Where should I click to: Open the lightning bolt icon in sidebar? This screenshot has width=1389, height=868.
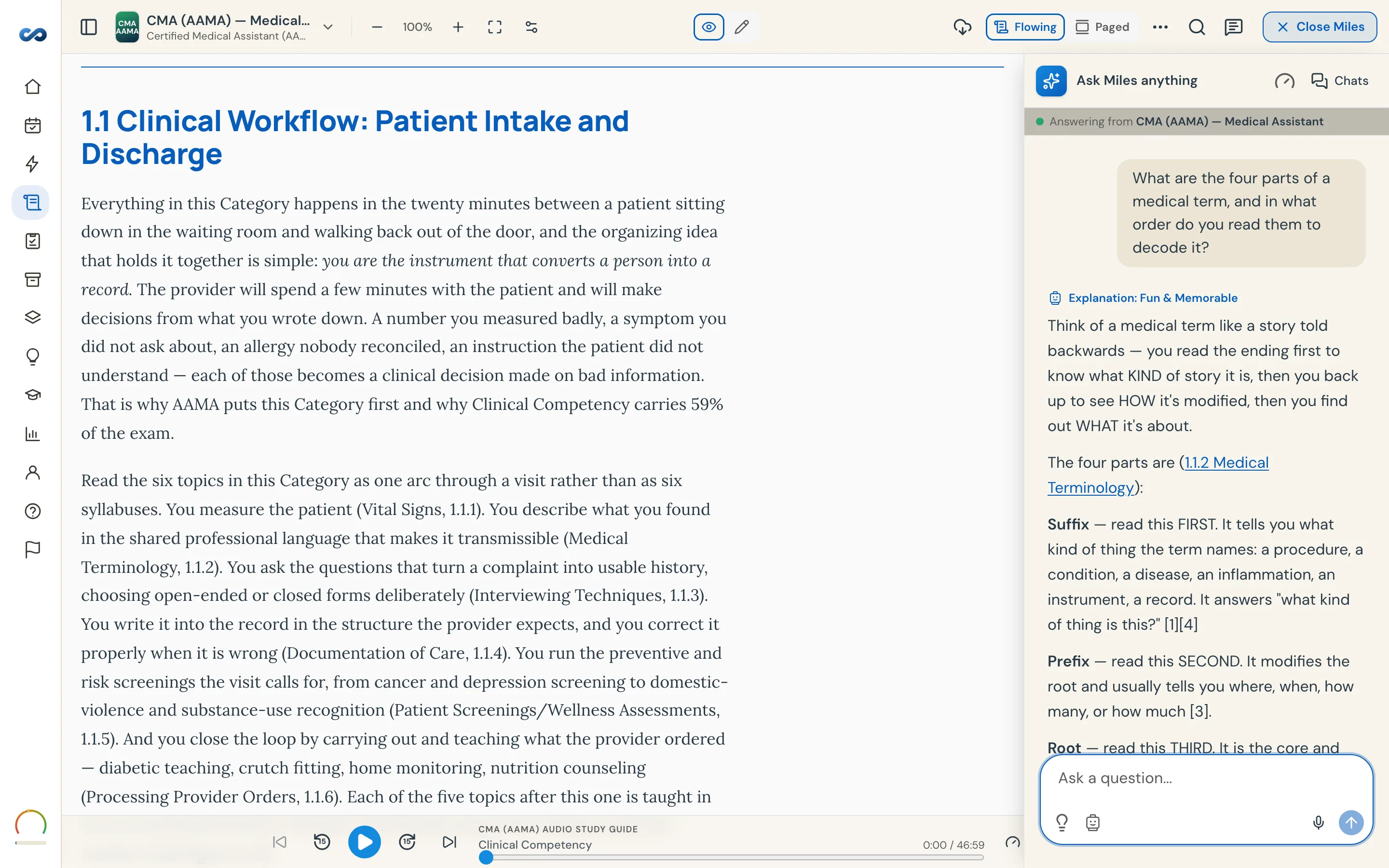[x=33, y=163]
